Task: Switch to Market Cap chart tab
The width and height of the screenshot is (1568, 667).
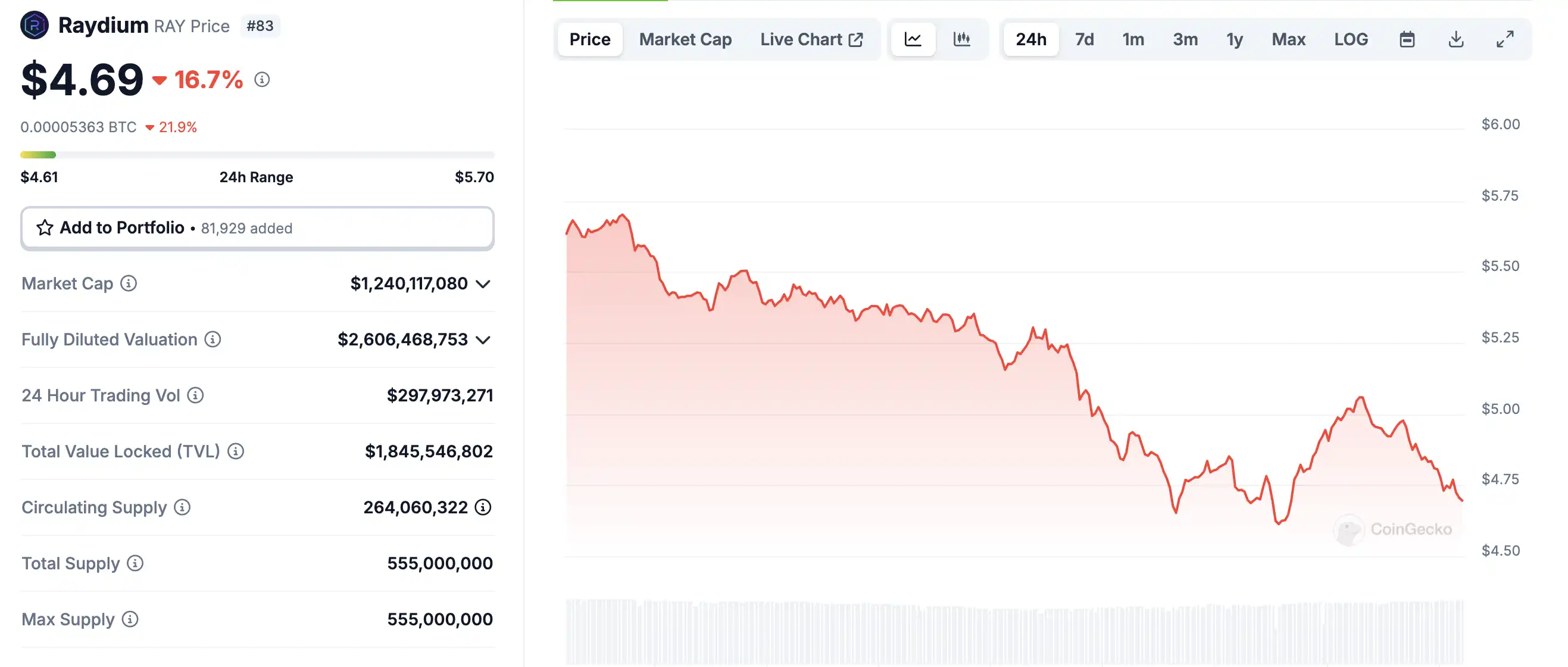Action: point(685,39)
